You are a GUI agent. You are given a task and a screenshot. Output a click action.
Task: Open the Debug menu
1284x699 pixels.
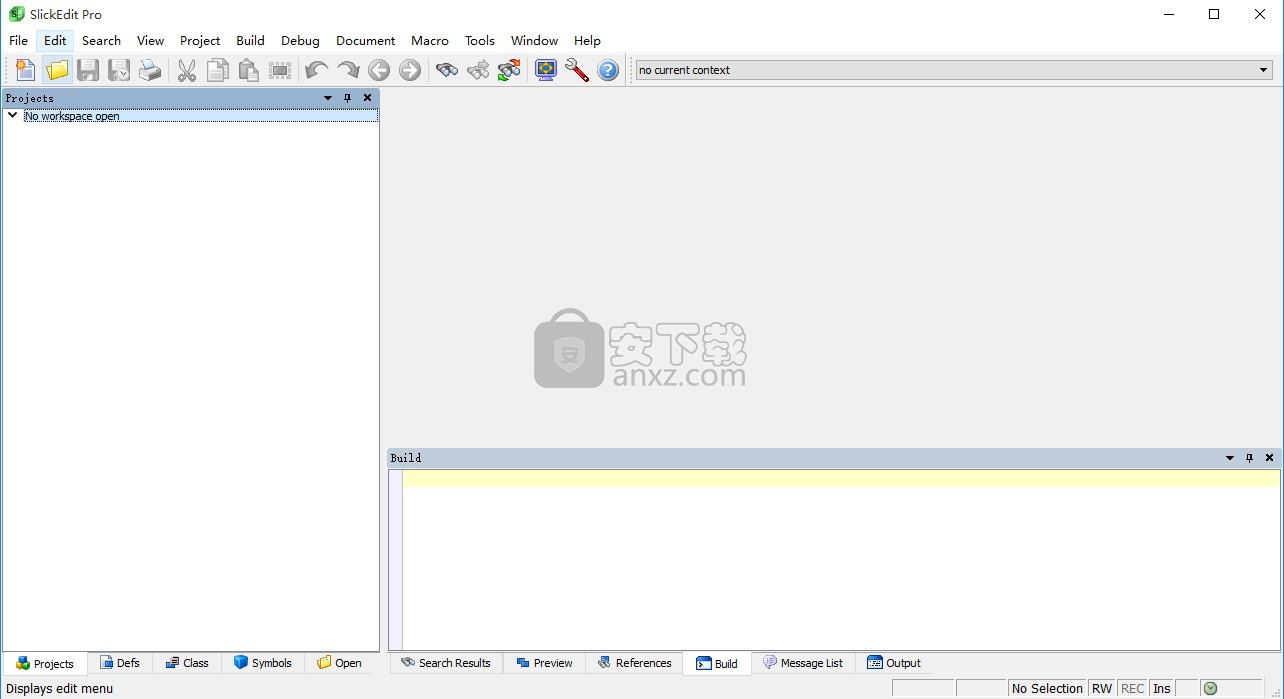pyautogui.click(x=300, y=41)
